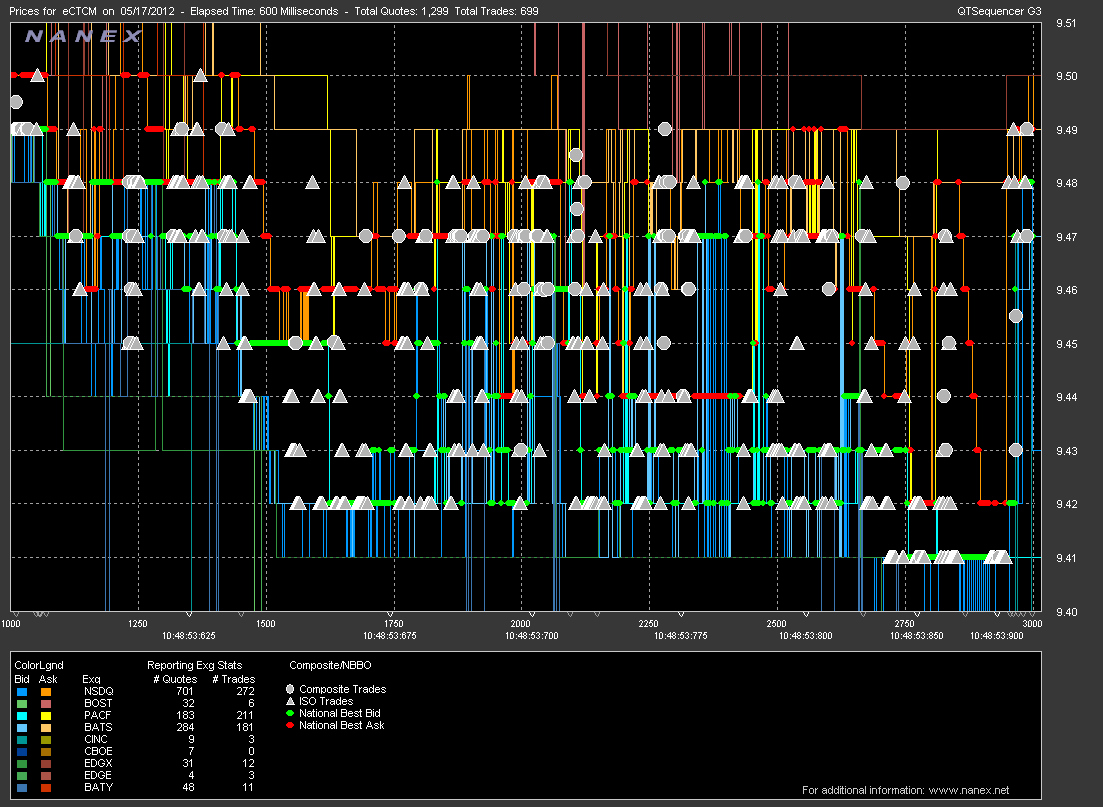Click the 3000 sequence axis label
The image size is (1103, 807).
pyautogui.click(x=1032, y=624)
